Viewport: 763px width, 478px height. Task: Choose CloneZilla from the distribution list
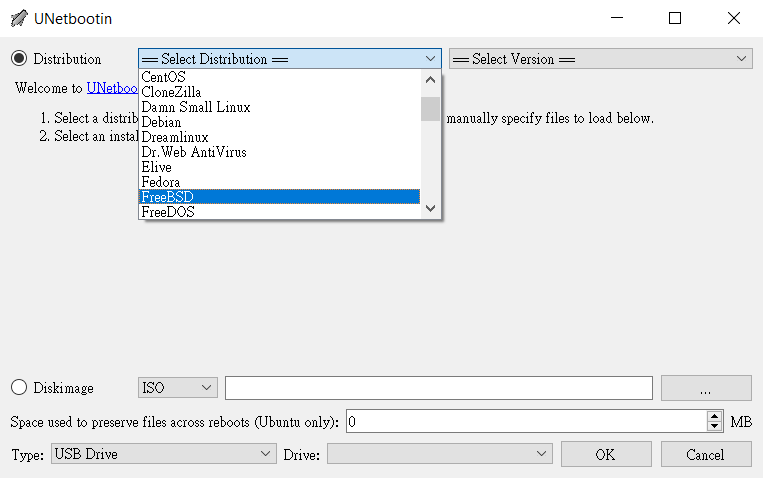pos(279,92)
